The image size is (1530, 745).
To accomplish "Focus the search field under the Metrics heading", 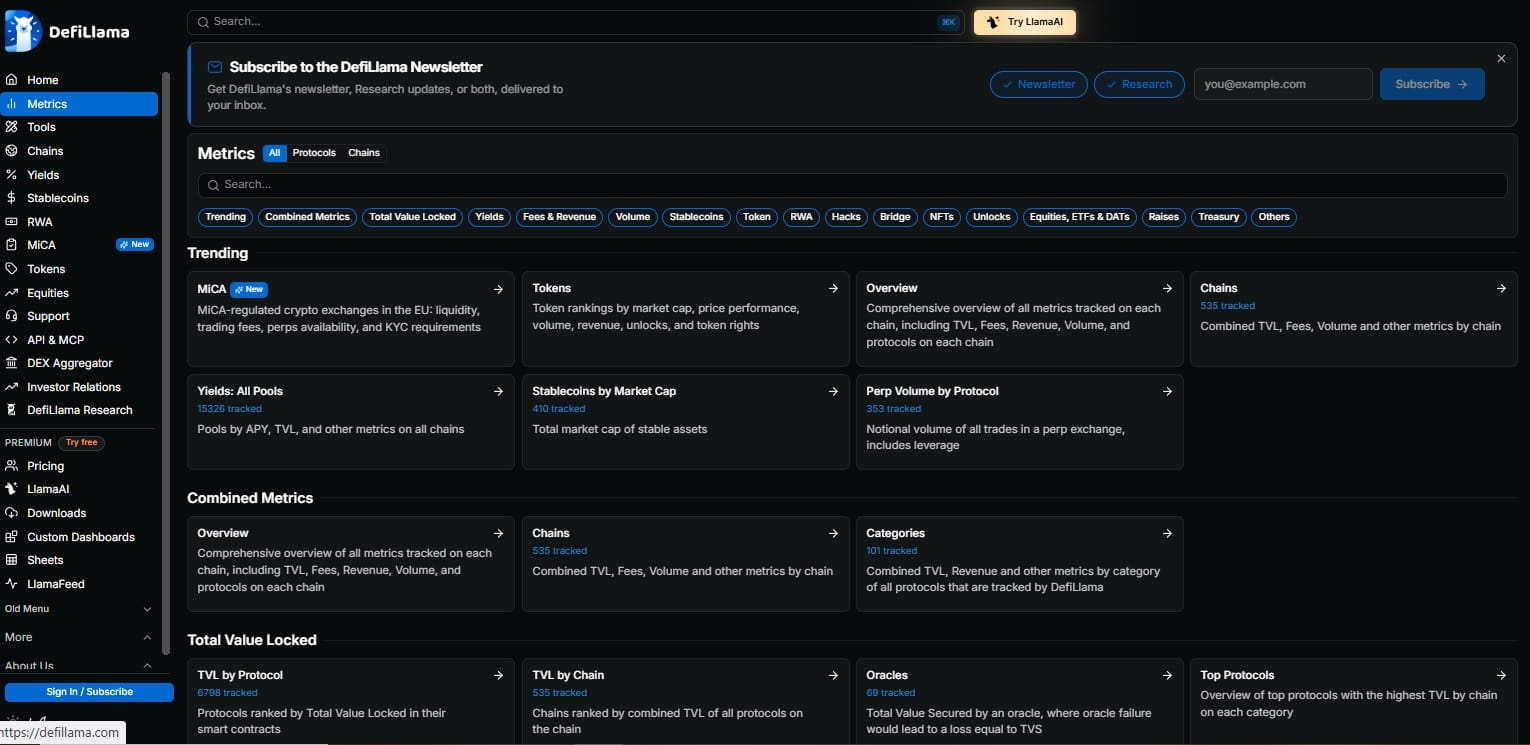I will pos(852,185).
